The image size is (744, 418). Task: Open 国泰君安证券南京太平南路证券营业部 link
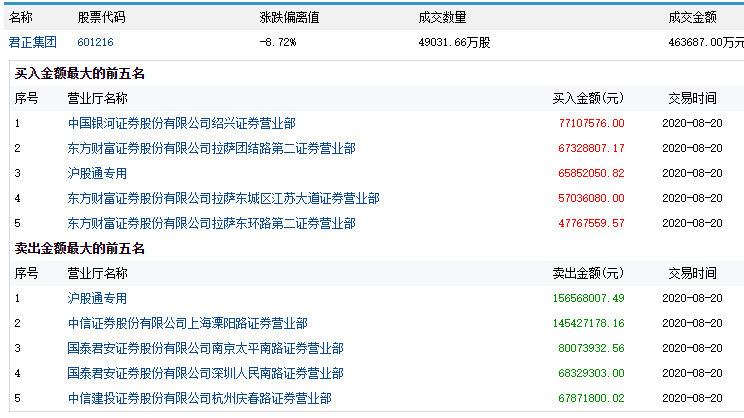click(x=205, y=348)
